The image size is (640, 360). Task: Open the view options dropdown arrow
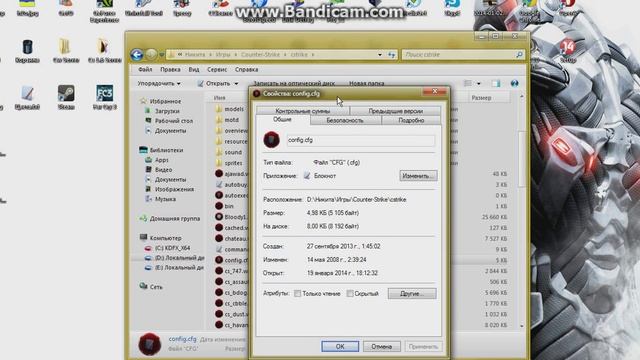pos(479,84)
